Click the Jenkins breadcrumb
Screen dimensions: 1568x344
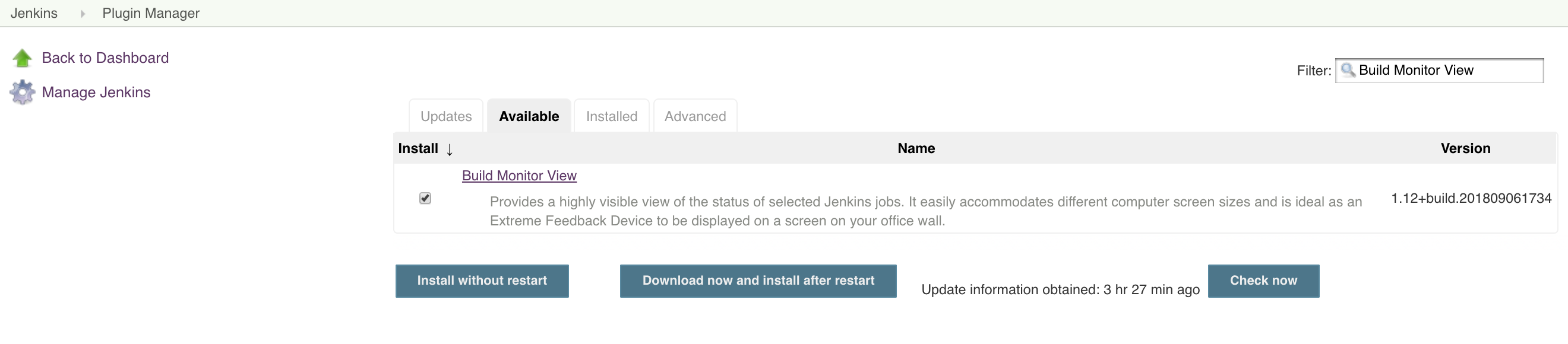point(34,13)
